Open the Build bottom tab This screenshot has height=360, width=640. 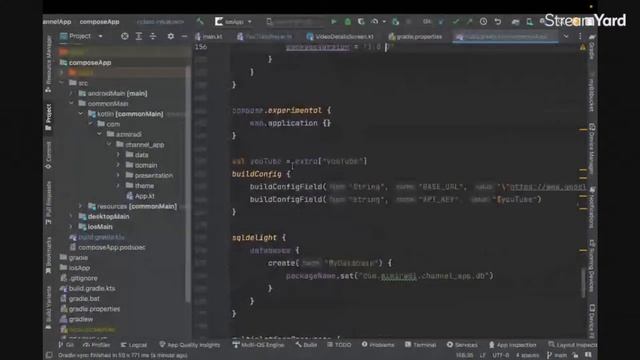pyautogui.click(x=306, y=345)
